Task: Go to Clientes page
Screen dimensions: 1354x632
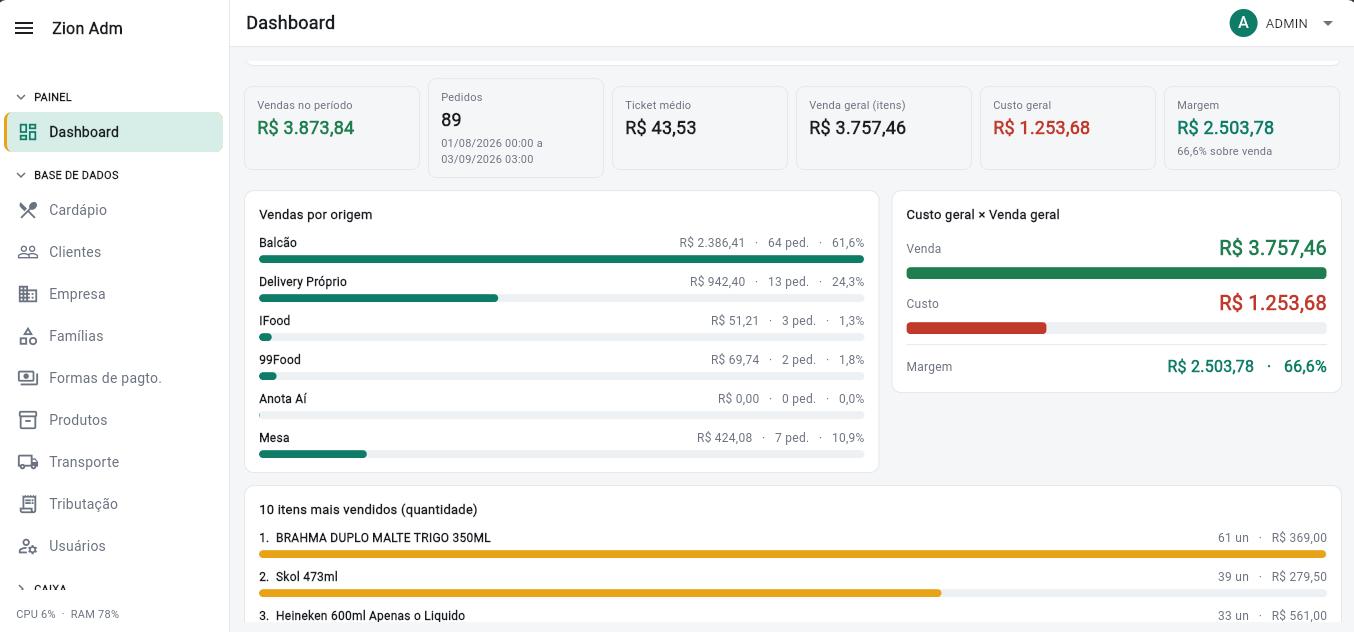Action: [x=114, y=252]
